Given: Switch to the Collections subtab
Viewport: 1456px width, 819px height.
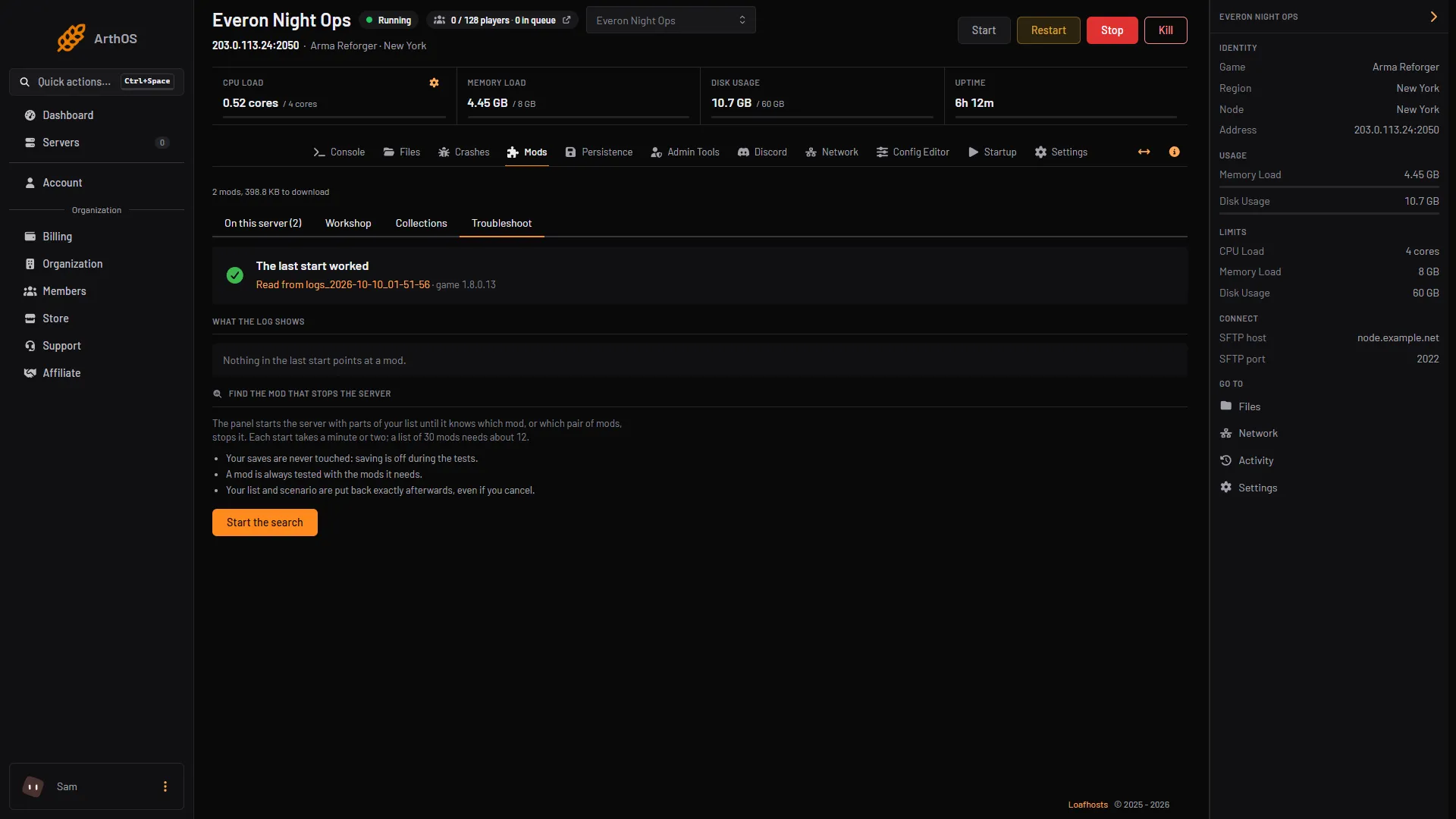Looking at the screenshot, I should tap(421, 223).
